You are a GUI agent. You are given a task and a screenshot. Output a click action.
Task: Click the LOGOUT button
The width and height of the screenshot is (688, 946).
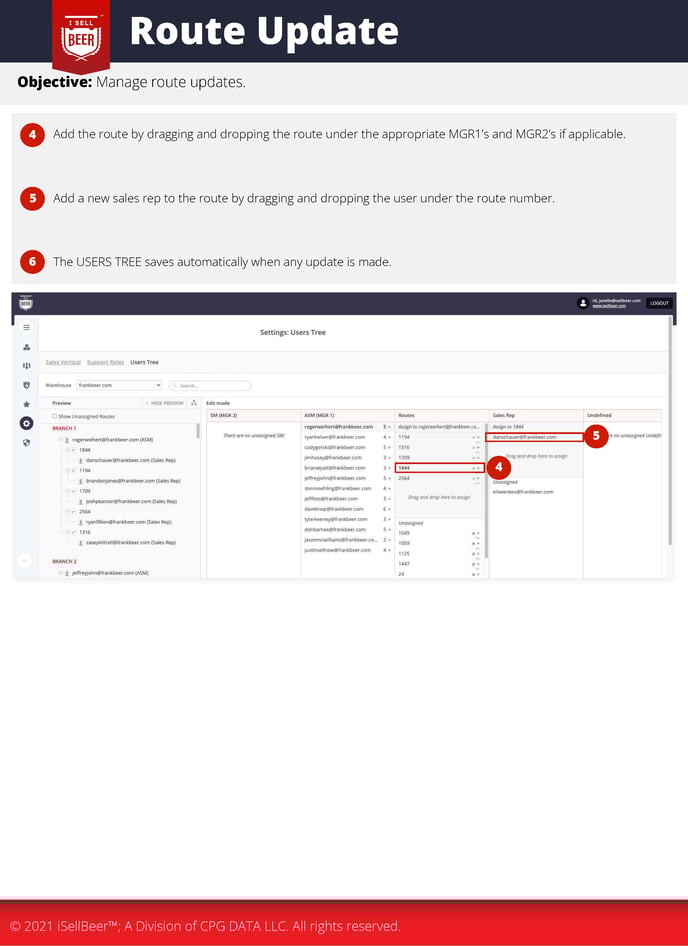[x=658, y=303]
